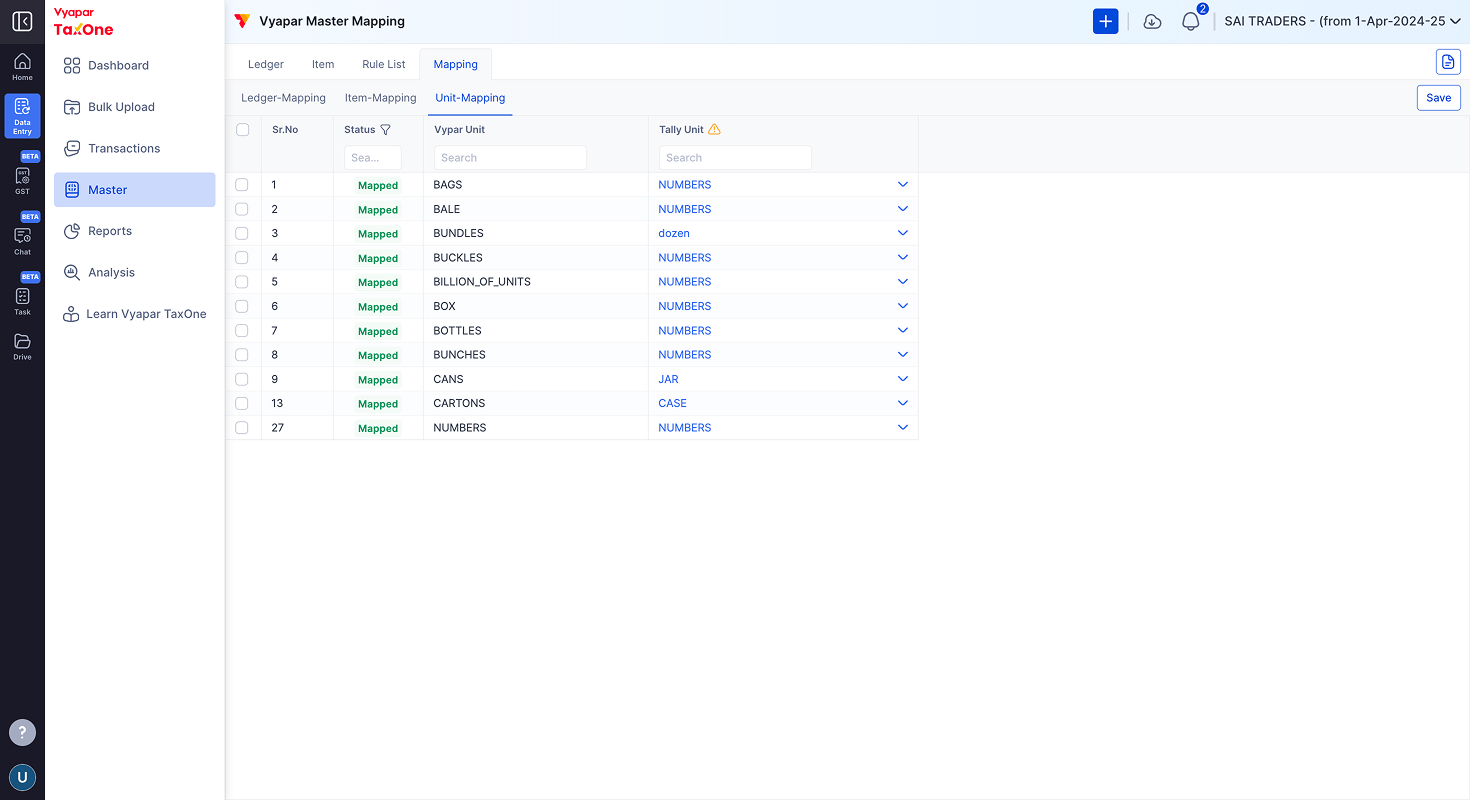
Task: Focus the Status search field
Action: [x=373, y=158]
